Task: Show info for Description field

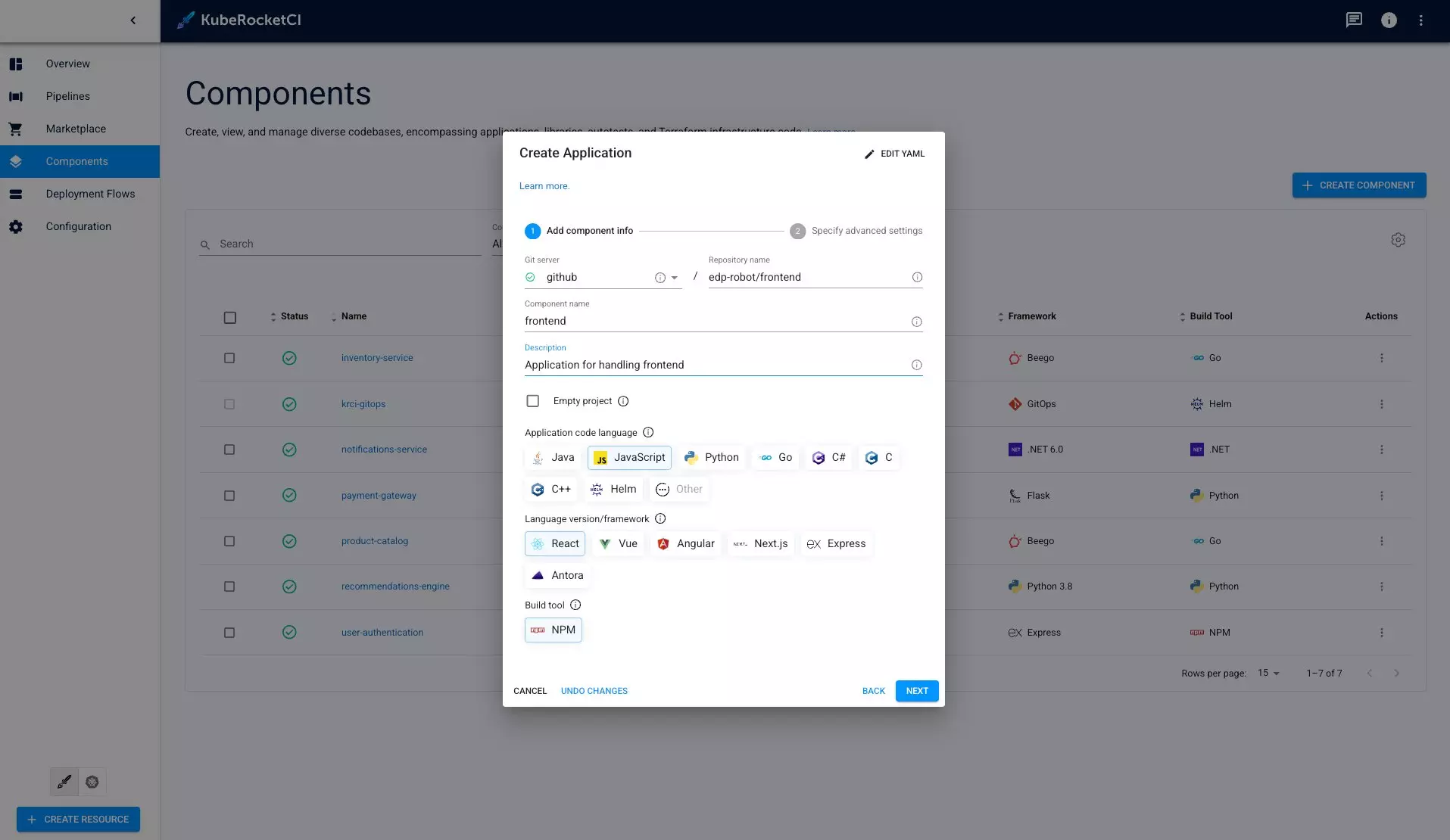Action: pyautogui.click(x=916, y=365)
